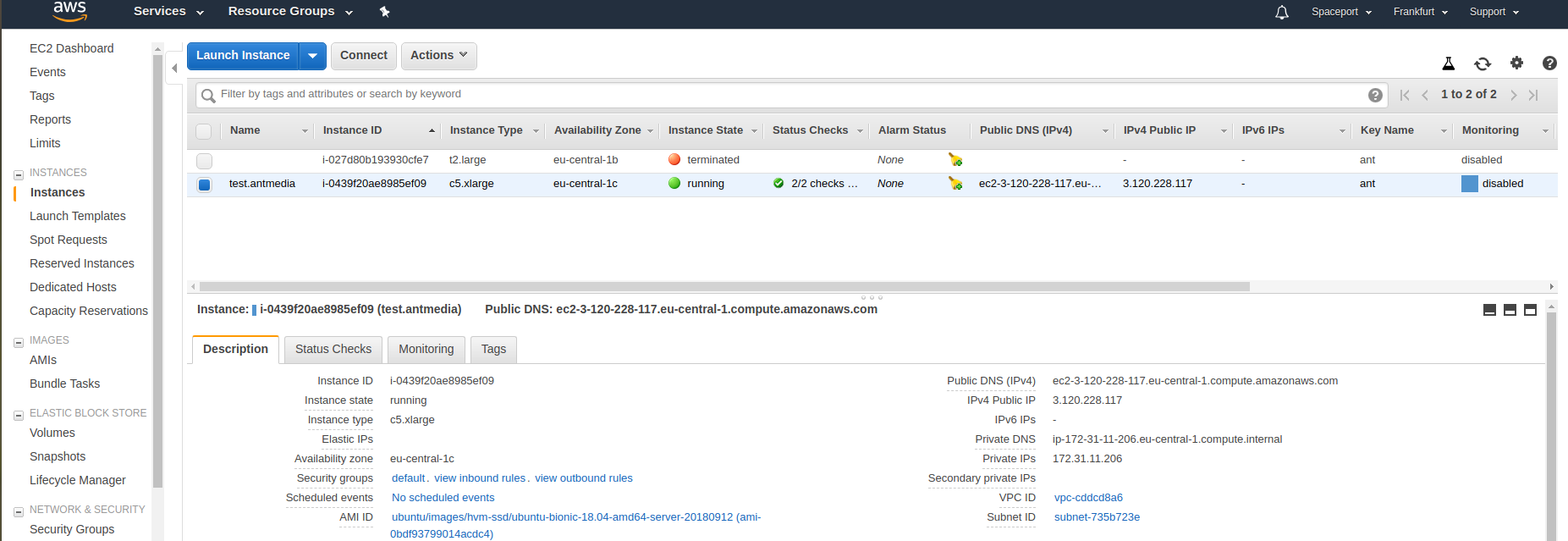Click the pin shortcut icon in top bar

pyautogui.click(x=385, y=12)
